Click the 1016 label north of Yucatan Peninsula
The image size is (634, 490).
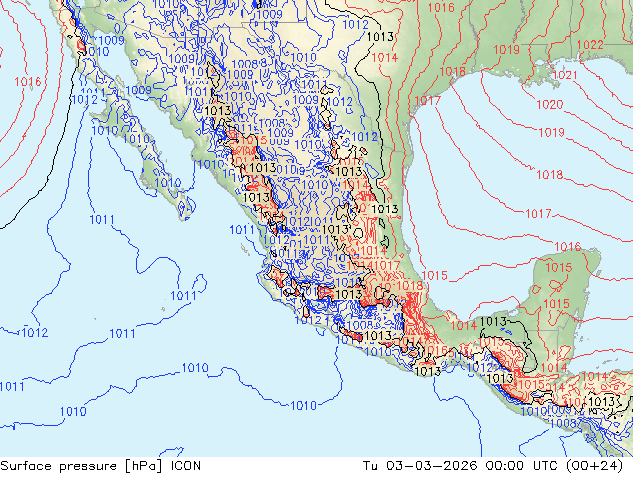click(568, 246)
